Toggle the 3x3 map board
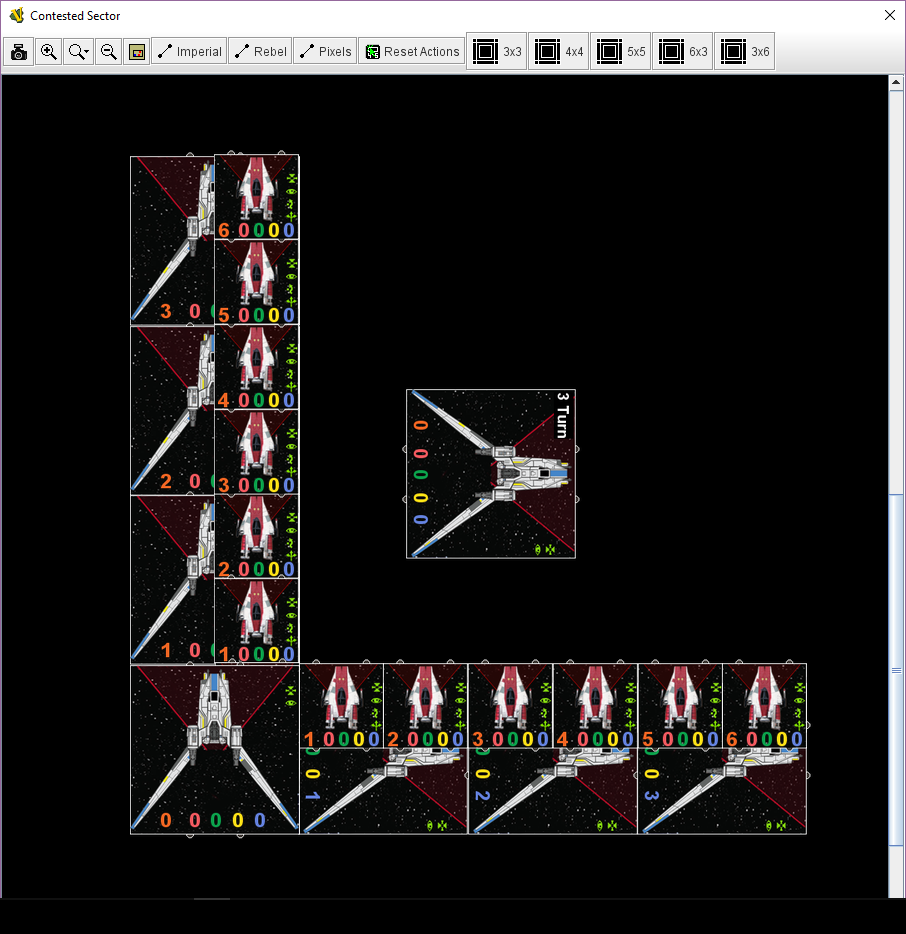 [x=497, y=51]
